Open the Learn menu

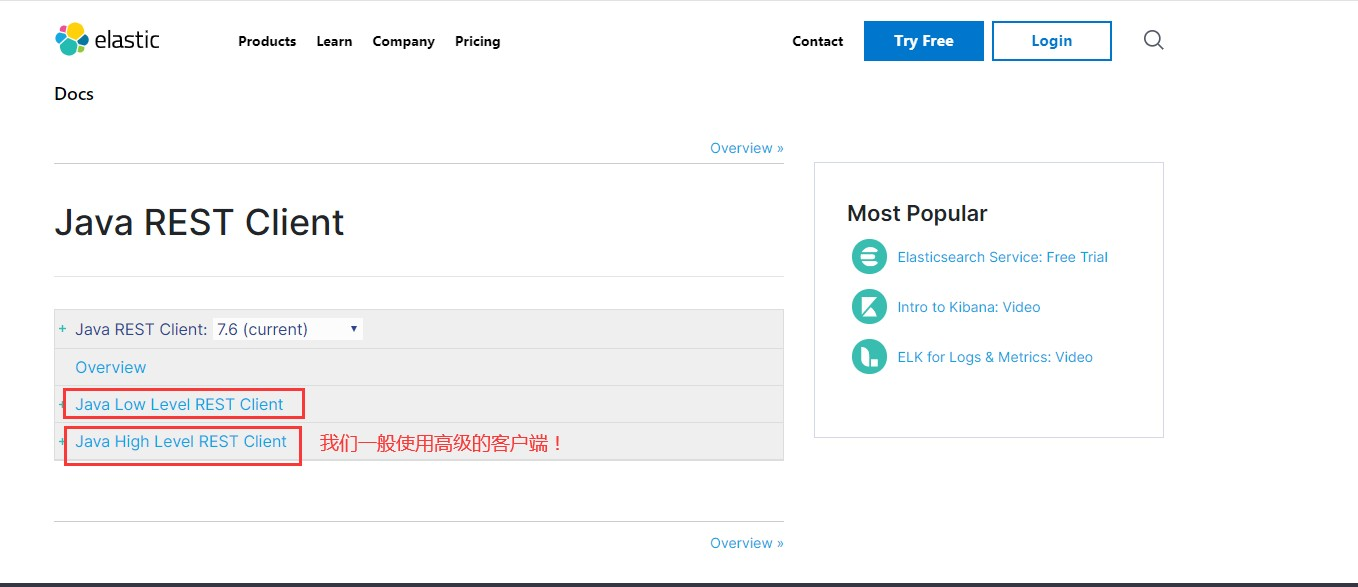tap(334, 41)
